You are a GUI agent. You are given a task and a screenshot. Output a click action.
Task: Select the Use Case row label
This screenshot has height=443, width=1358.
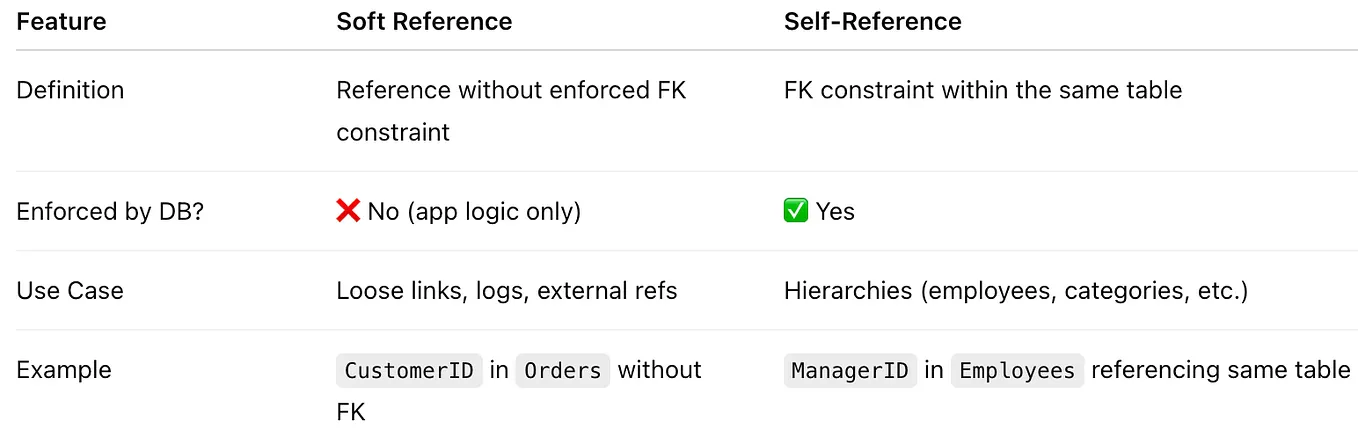[70, 291]
